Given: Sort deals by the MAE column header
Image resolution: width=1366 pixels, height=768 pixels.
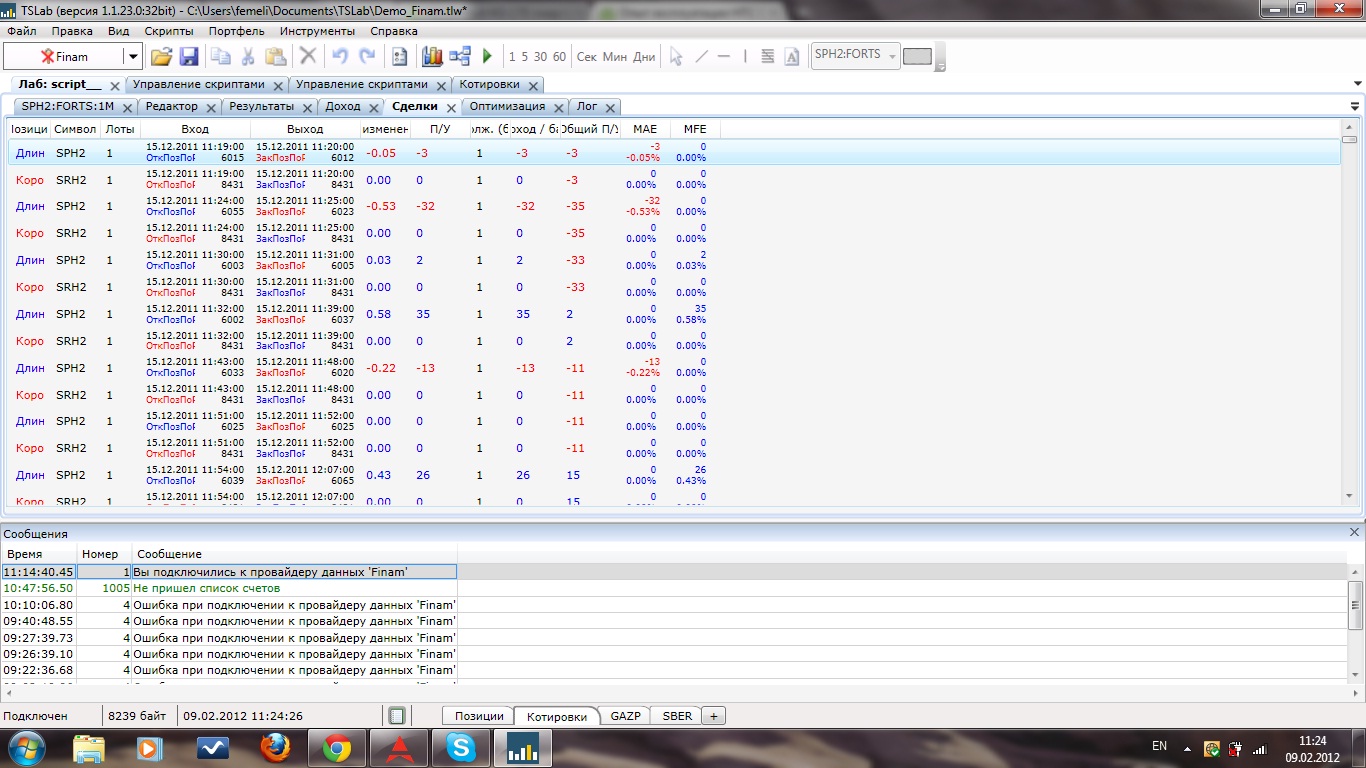Looking at the screenshot, I should 645,129.
